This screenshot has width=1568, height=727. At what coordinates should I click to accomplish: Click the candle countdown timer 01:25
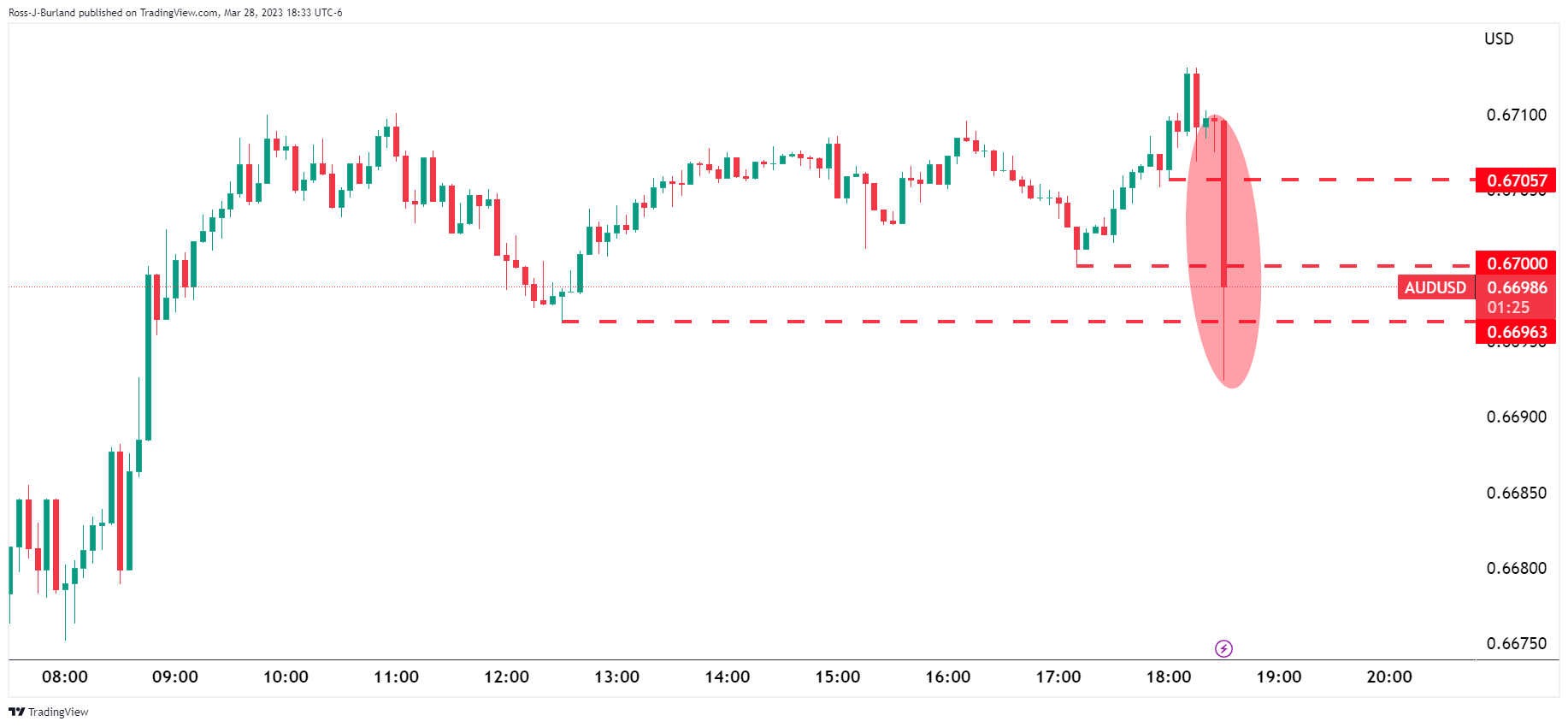[x=1507, y=307]
